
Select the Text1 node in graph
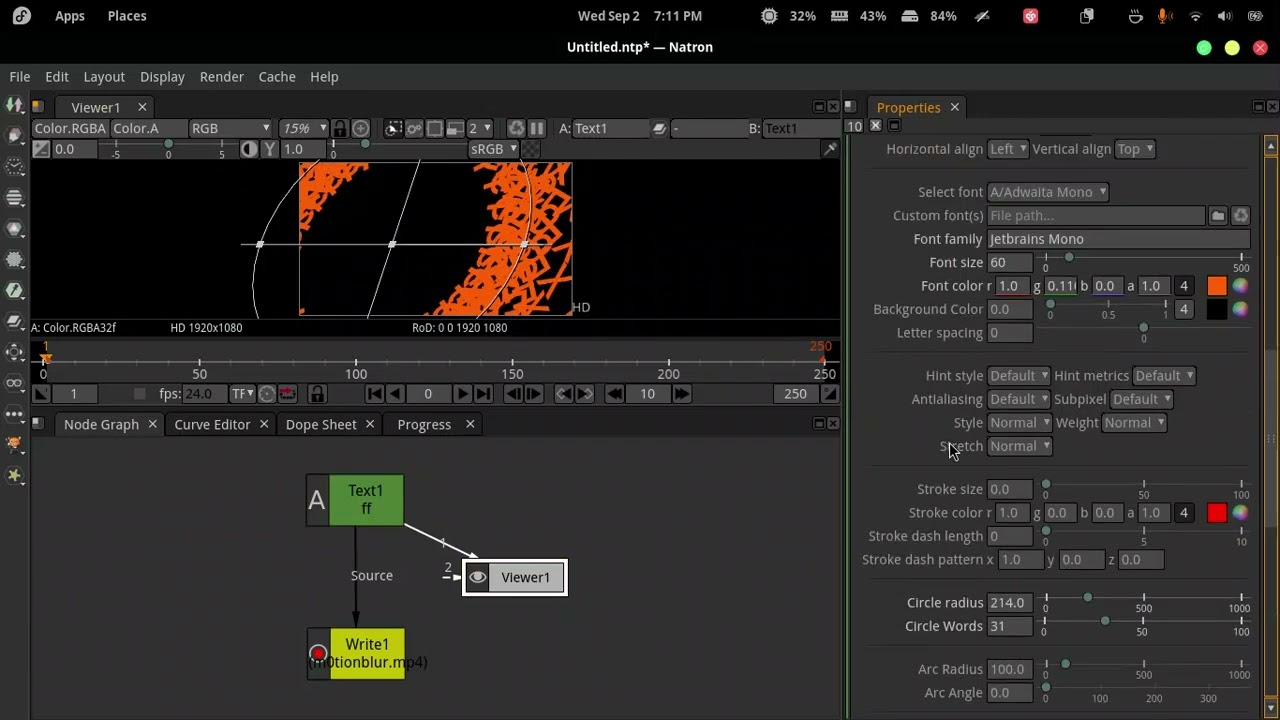tap(366, 499)
